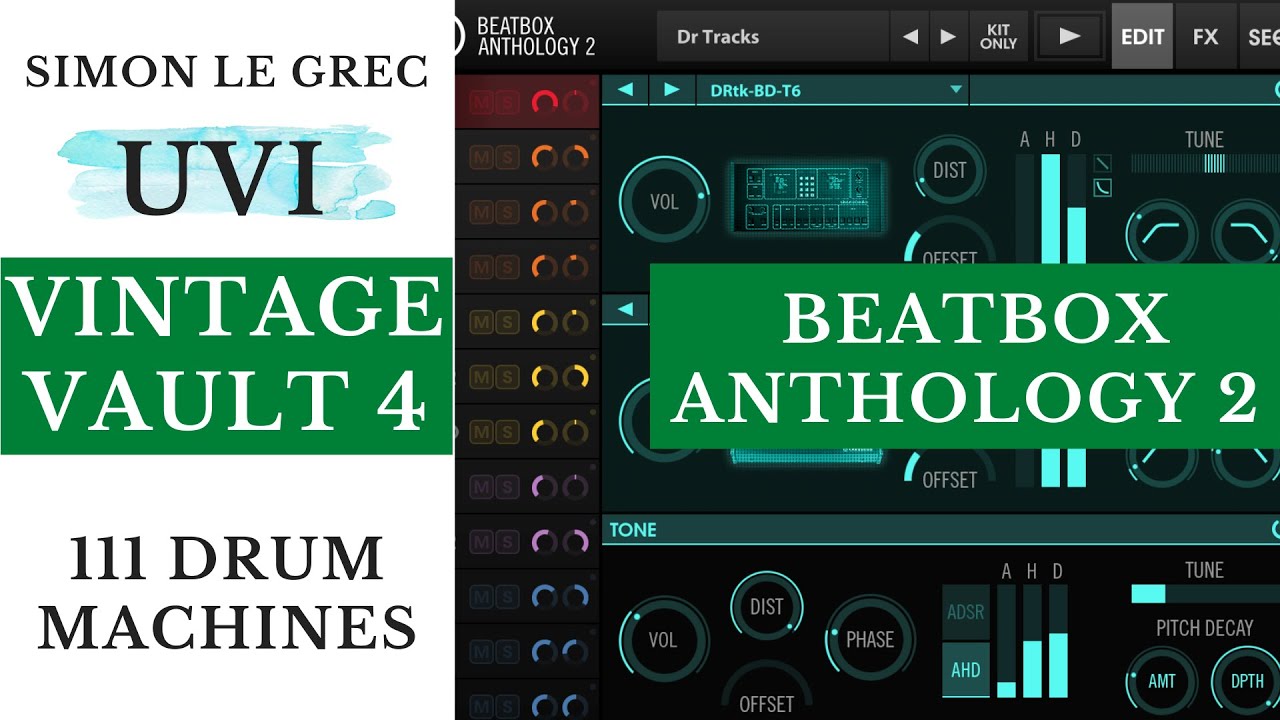1280x720 pixels.
Task: Go to previous preset next to Dr Tracks
Action: pos(910,37)
